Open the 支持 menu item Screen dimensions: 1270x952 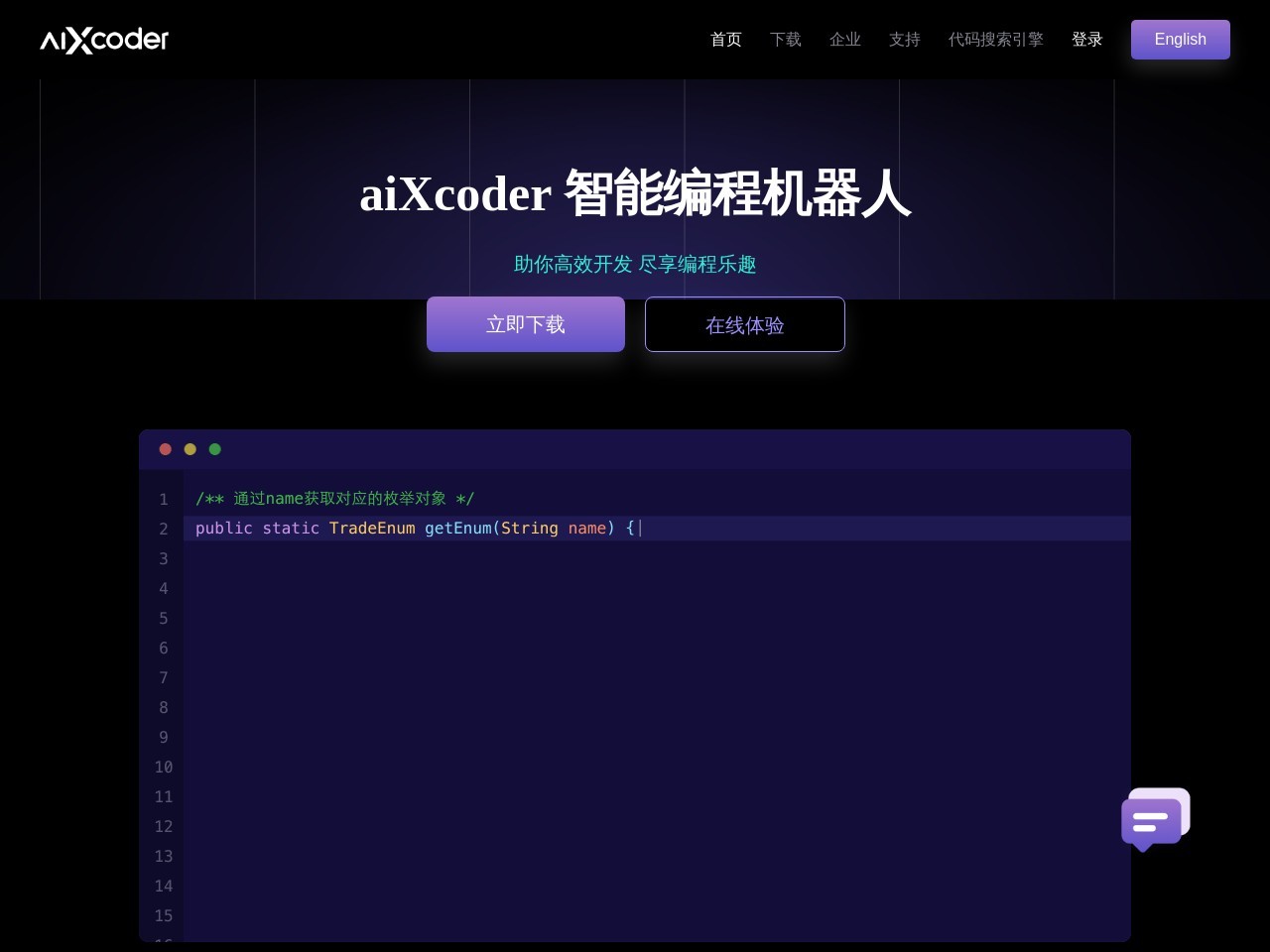(x=904, y=40)
